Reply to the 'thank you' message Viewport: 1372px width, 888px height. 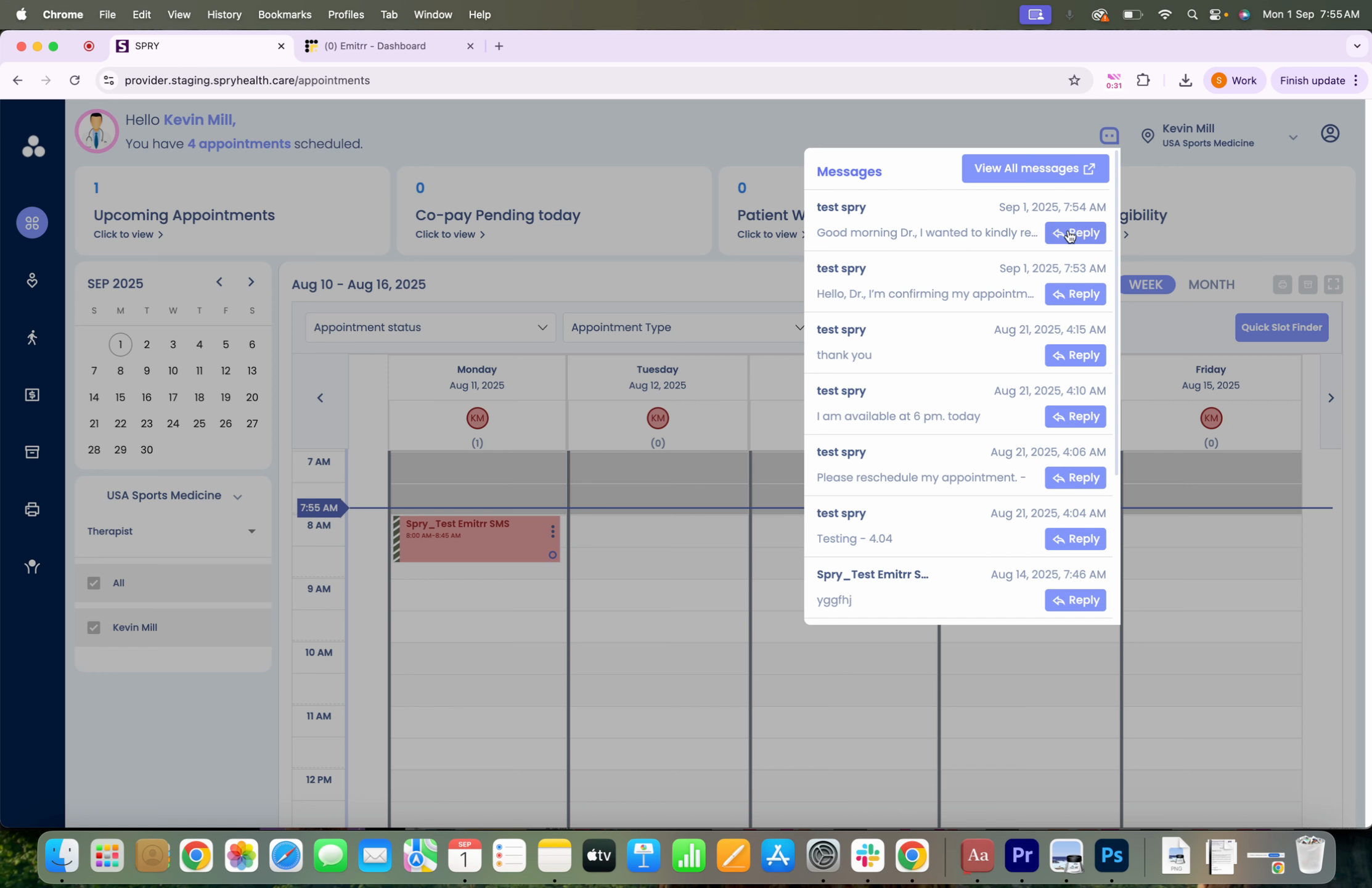1074,355
